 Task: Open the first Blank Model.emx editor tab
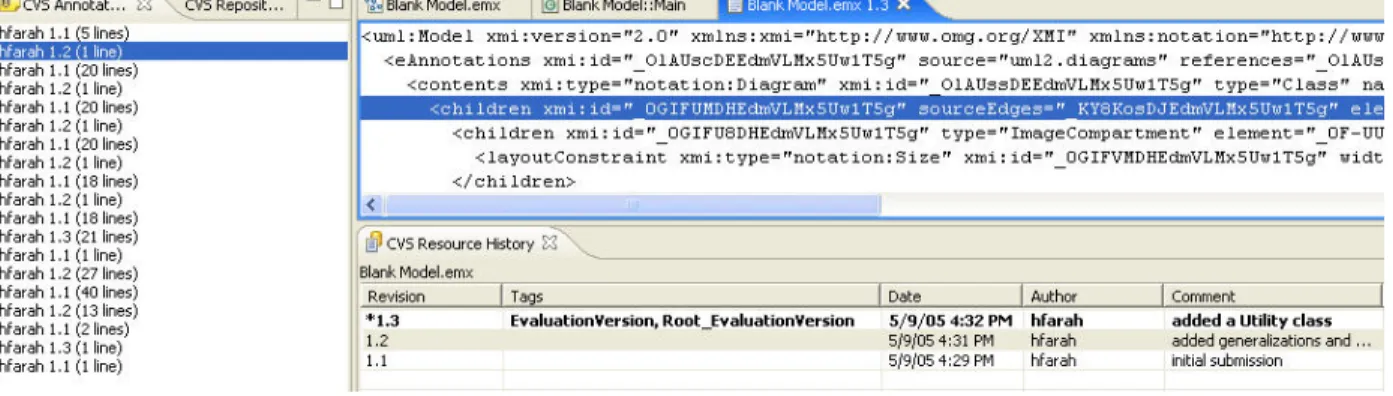[x=442, y=7]
